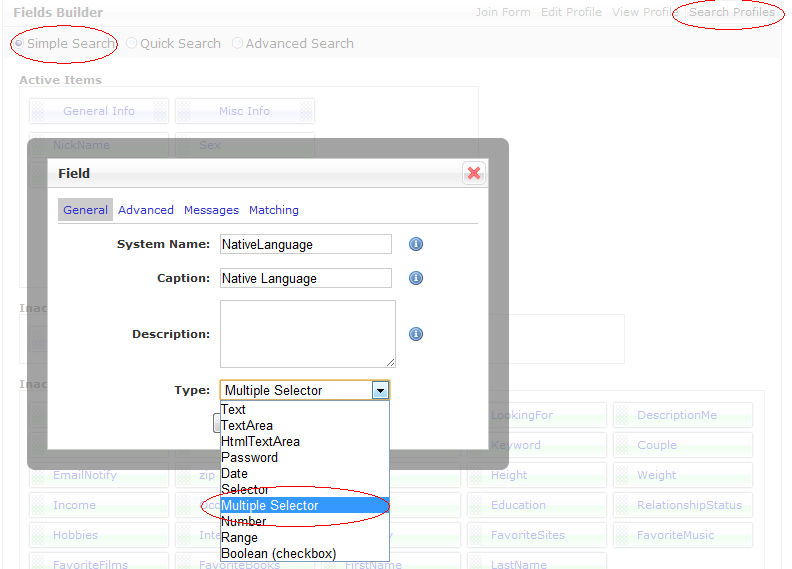
Task: Select the Quick Search radio button
Action: [131, 44]
